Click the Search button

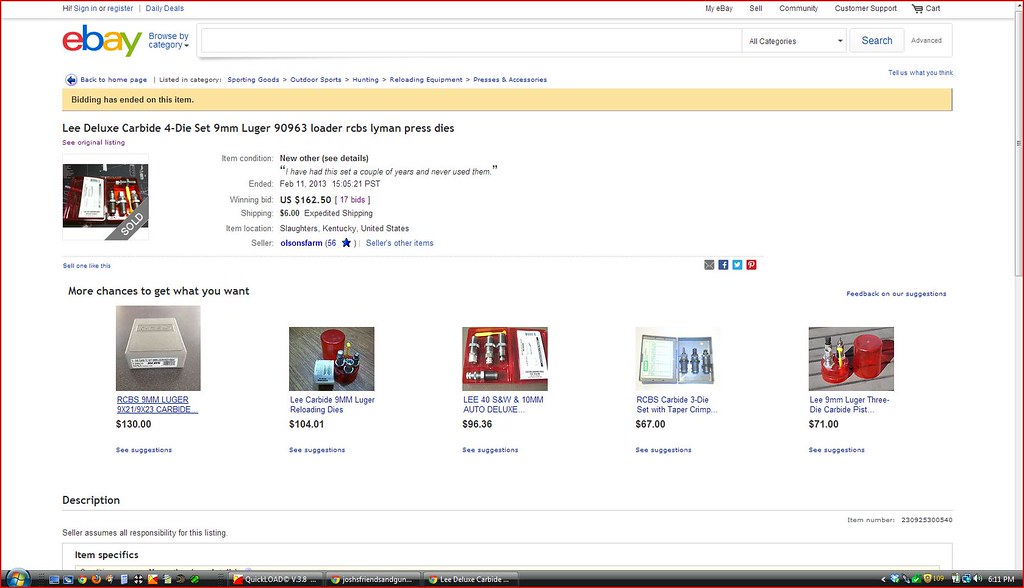pyautogui.click(x=876, y=41)
